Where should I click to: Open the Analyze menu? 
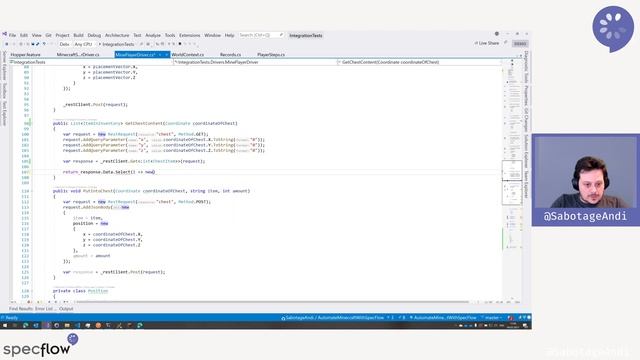click(x=153, y=36)
